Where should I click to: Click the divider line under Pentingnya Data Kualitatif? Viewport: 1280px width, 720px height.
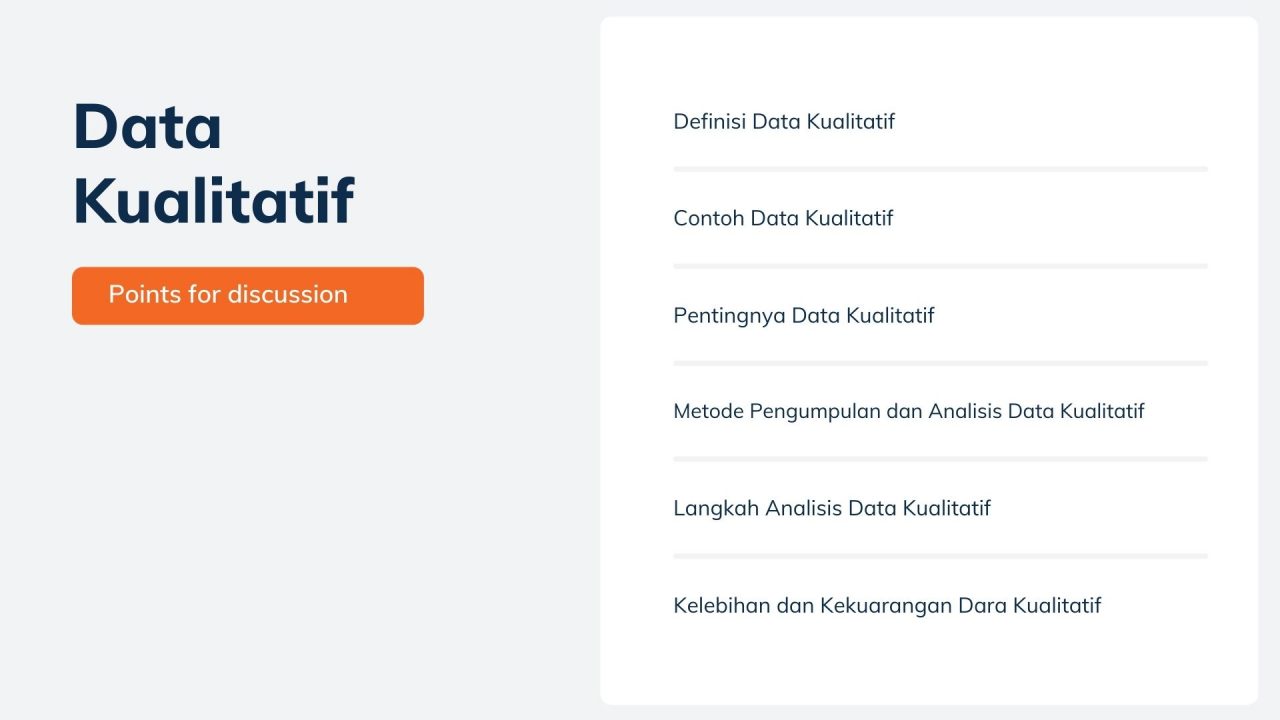(940, 363)
